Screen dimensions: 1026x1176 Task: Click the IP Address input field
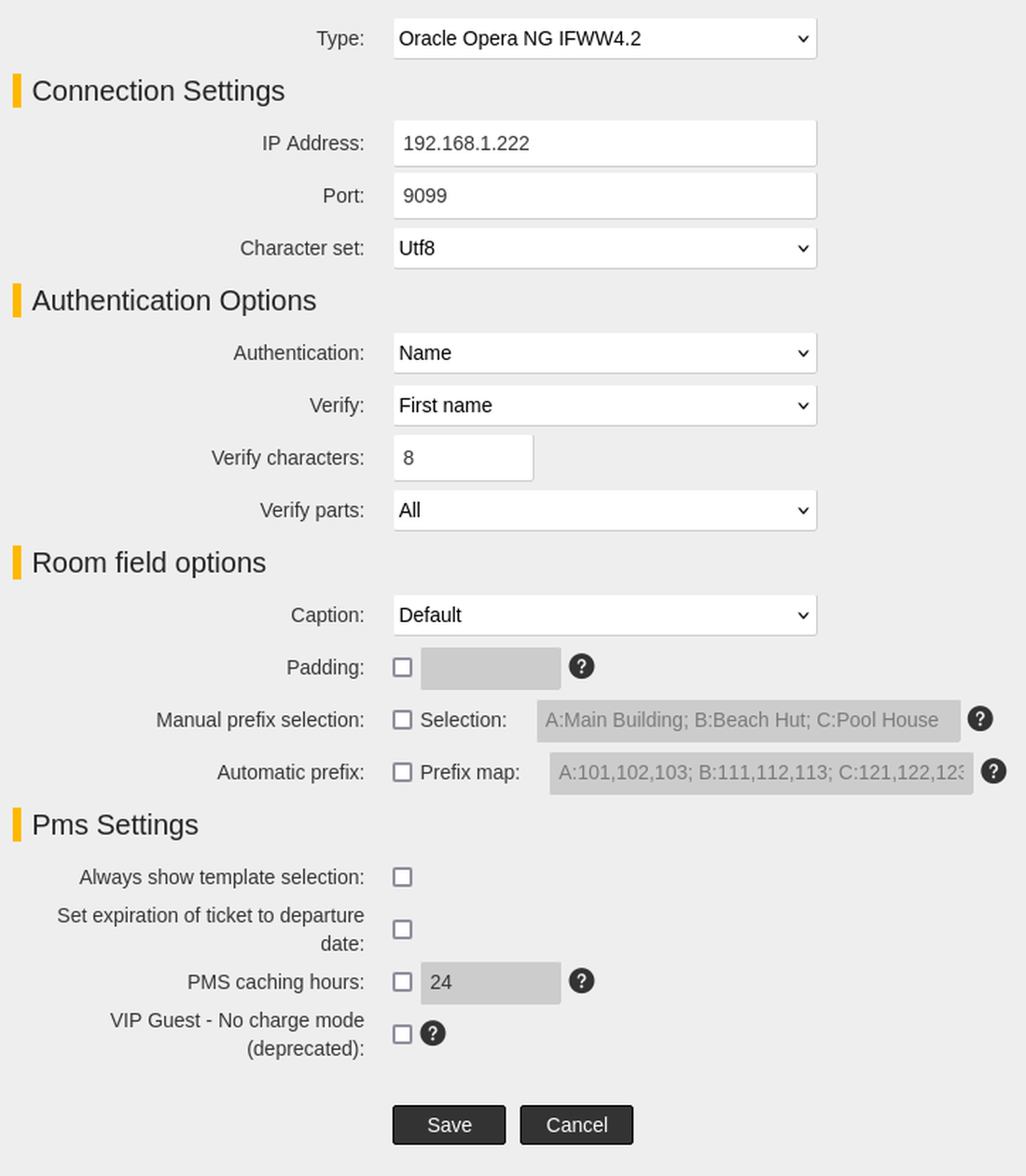[604, 144]
